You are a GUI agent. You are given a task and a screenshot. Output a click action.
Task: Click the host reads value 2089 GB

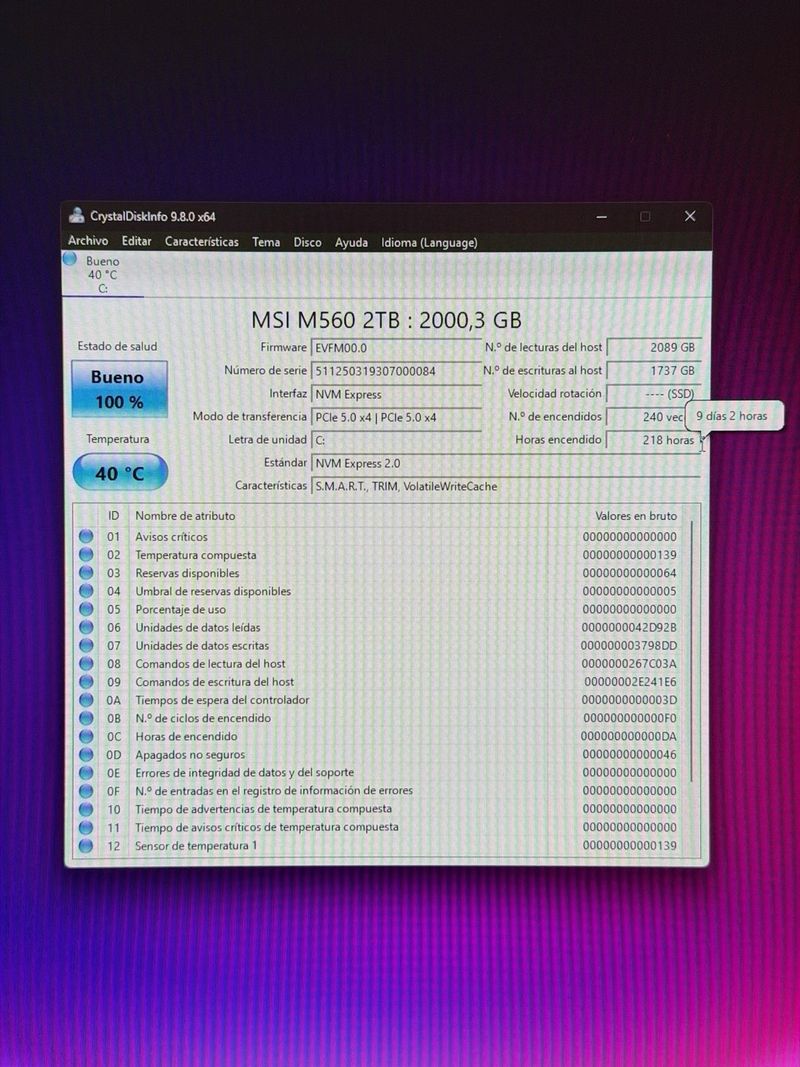coord(654,347)
